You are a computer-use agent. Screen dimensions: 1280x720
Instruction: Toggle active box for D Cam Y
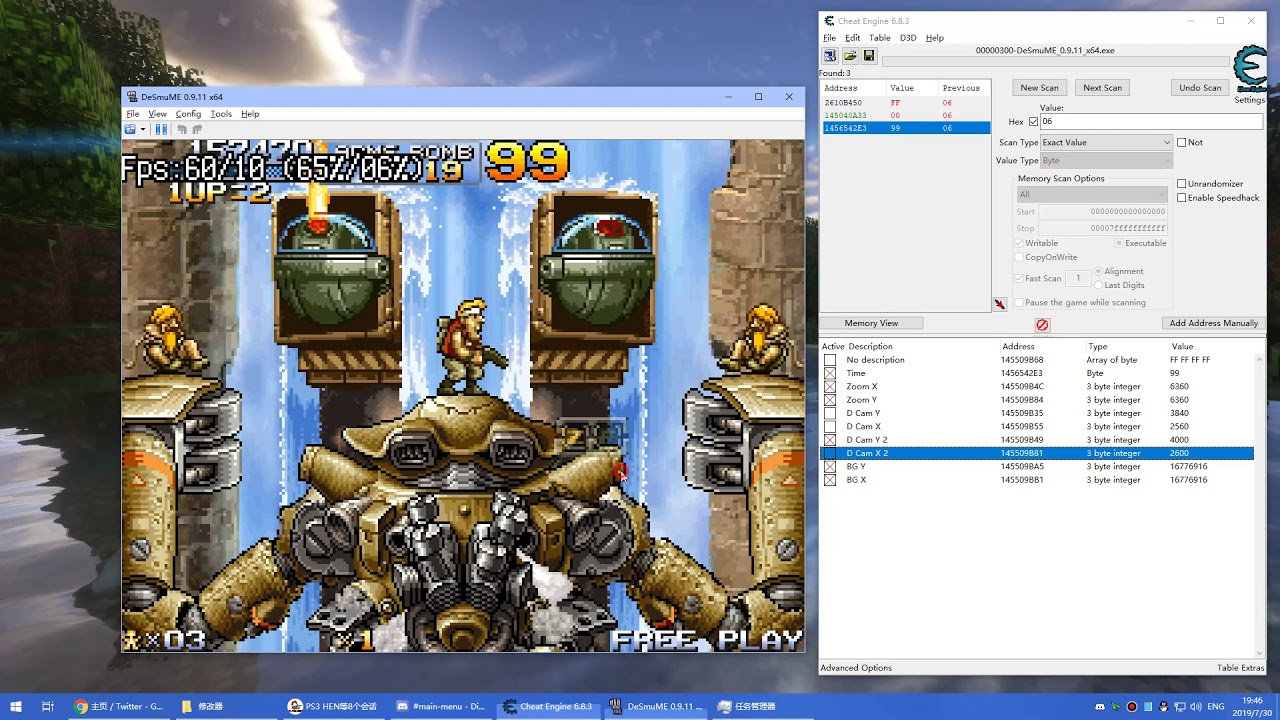tap(830, 413)
